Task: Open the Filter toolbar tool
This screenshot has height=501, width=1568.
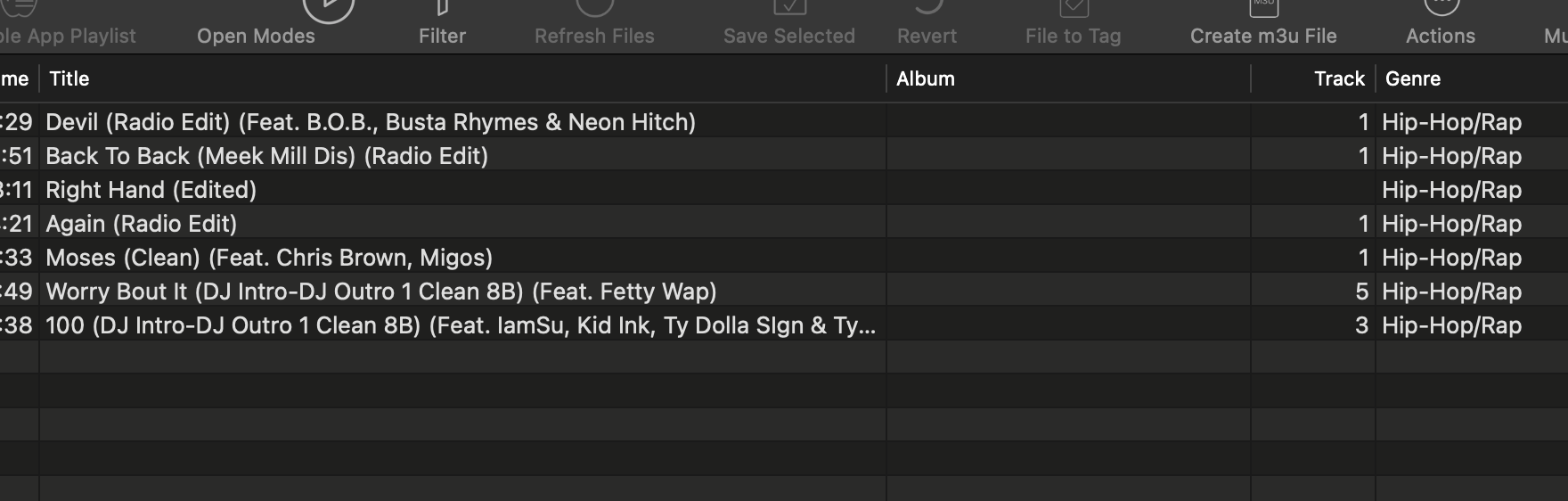Action: [442, 9]
